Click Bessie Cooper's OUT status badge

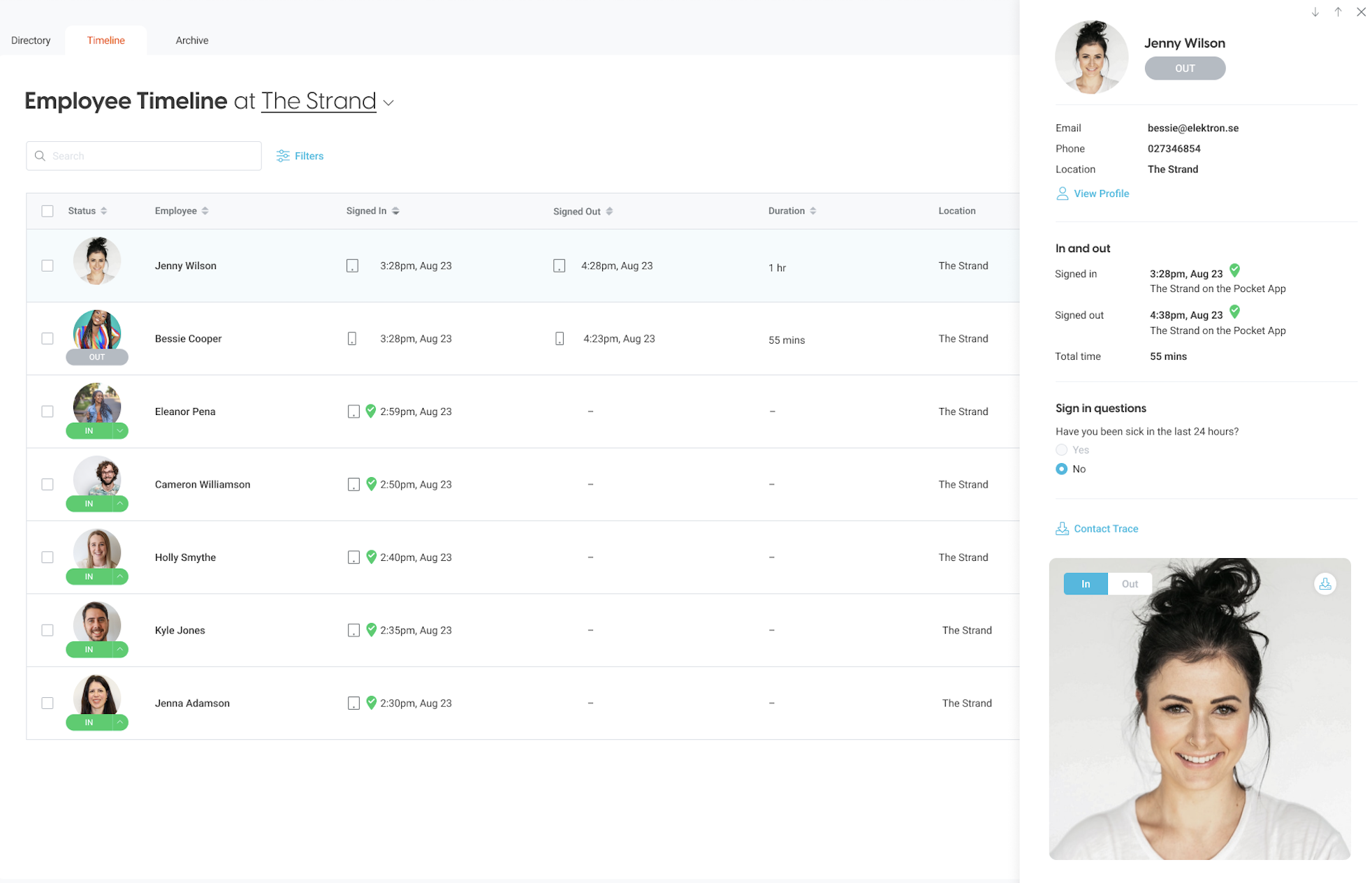pos(97,357)
